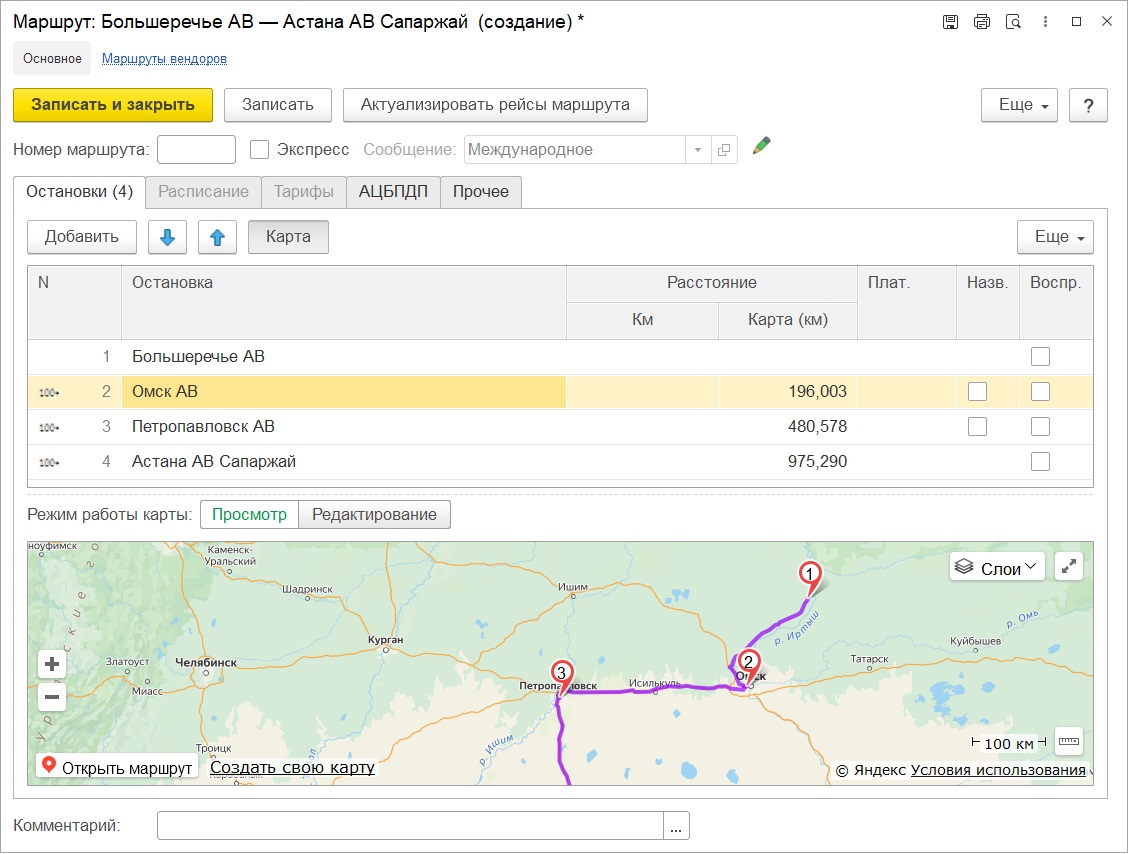Move stop down with blue down arrow
This screenshot has height=854, width=1128.
click(x=167, y=237)
